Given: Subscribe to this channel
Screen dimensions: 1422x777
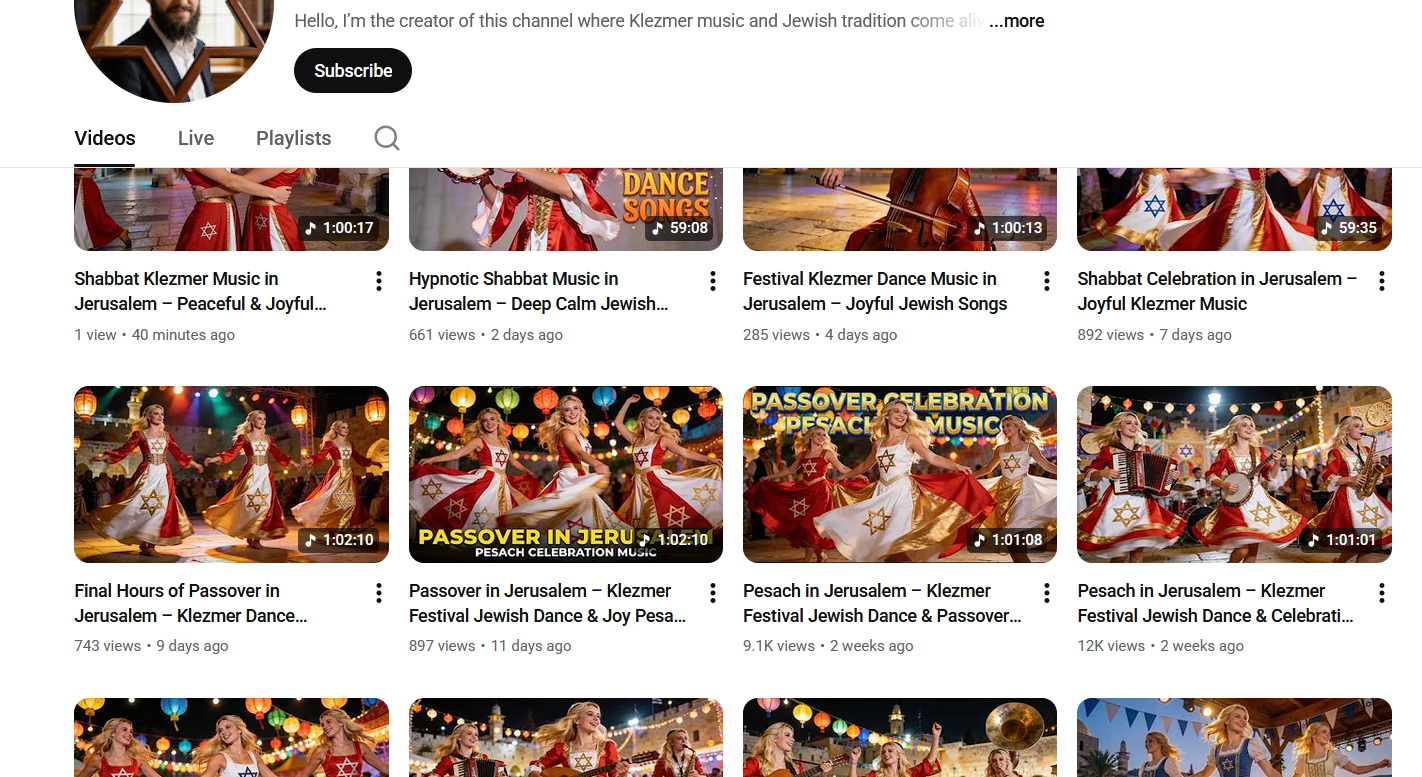Looking at the screenshot, I should pos(353,71).
